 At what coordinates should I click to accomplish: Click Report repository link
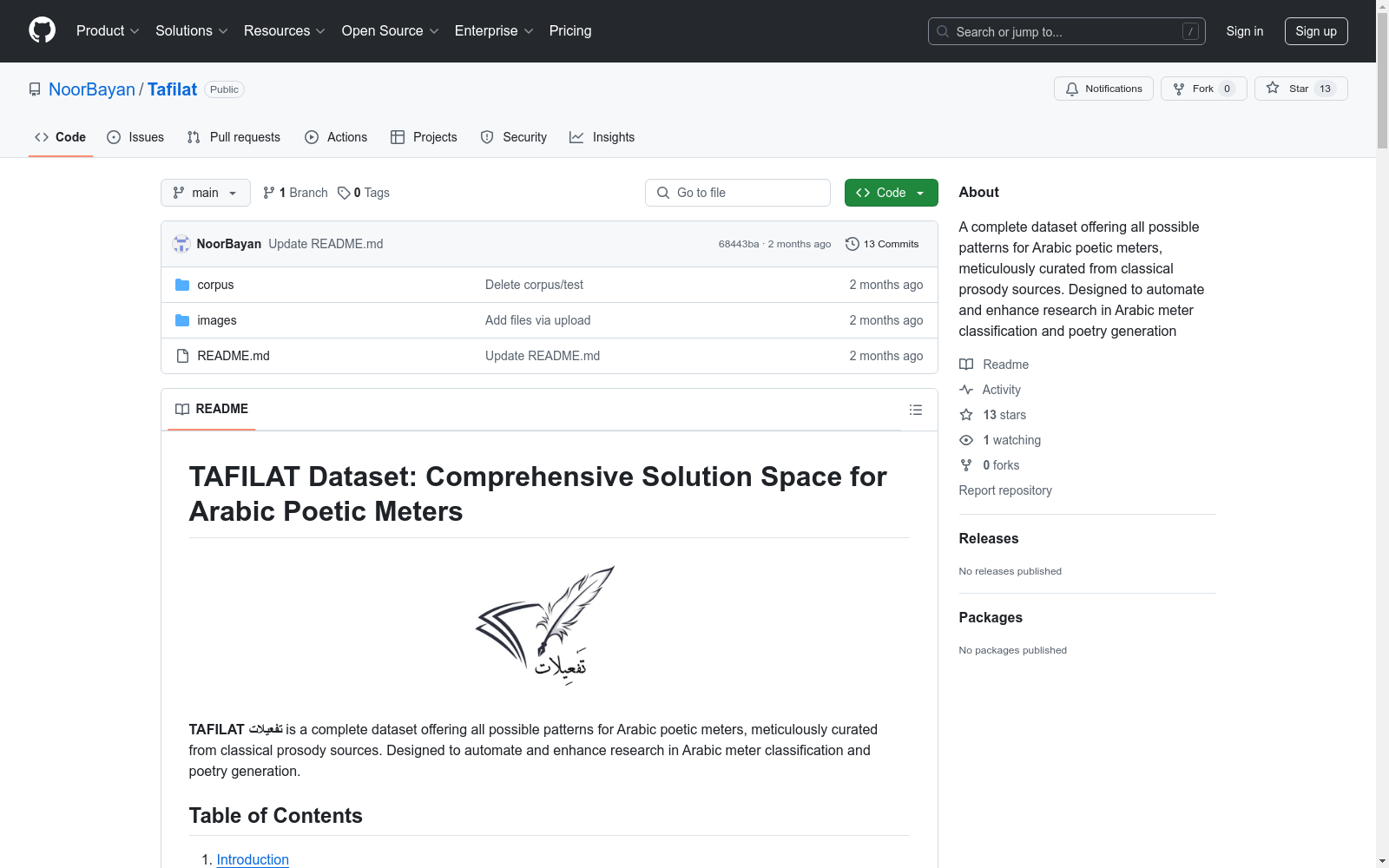tap(1005, 490)
